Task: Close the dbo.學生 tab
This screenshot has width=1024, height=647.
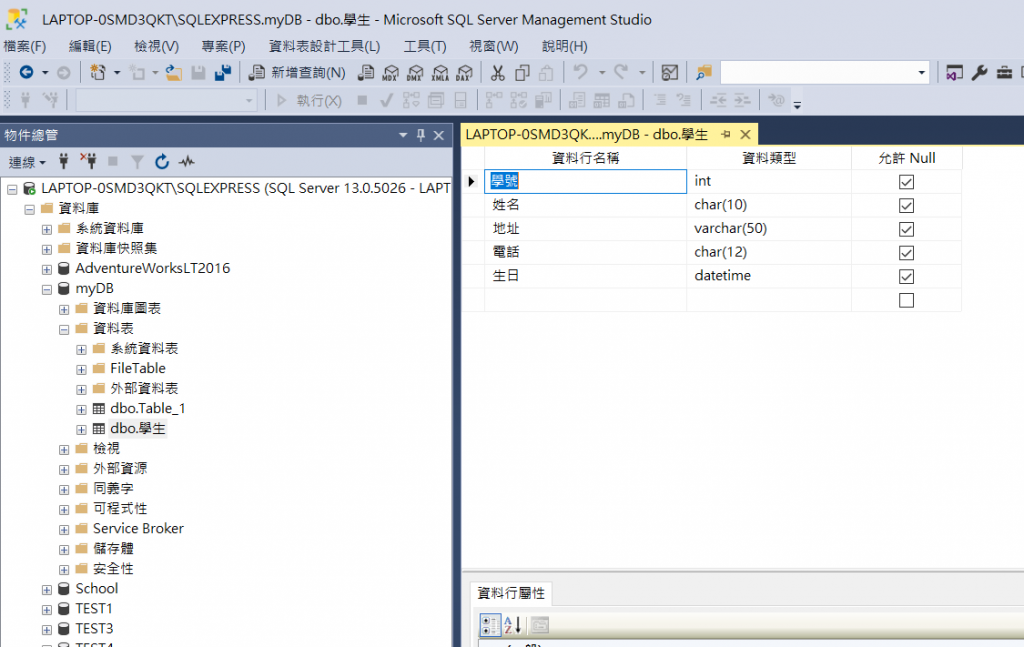Action: [745, 134]
